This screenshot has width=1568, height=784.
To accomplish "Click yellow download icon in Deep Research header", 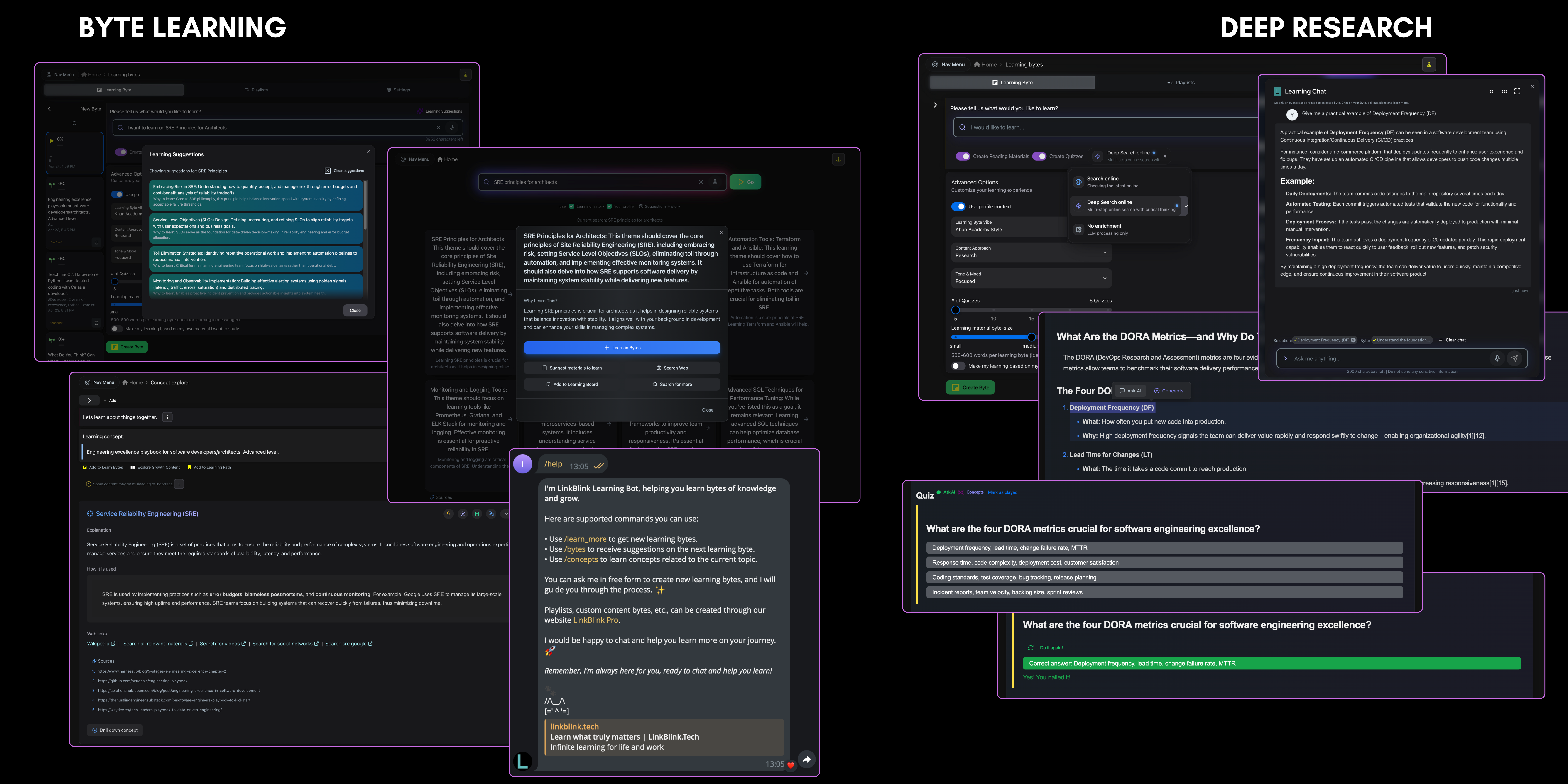I will (1429, 64).
